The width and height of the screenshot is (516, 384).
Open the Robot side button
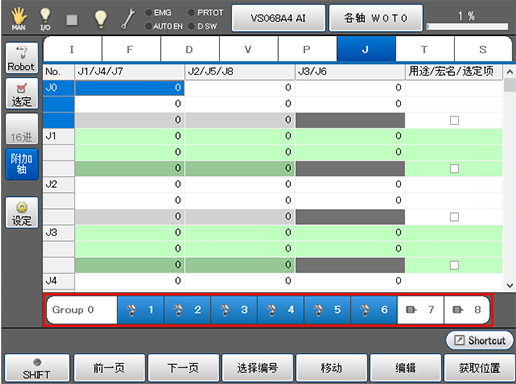coord(22,58)
